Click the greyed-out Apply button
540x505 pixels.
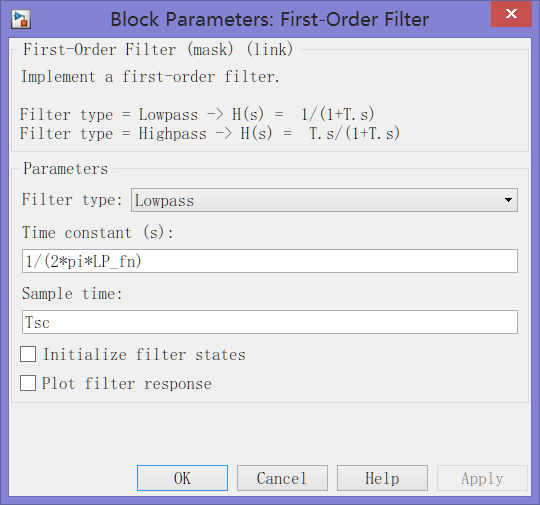tap(482, 478)
